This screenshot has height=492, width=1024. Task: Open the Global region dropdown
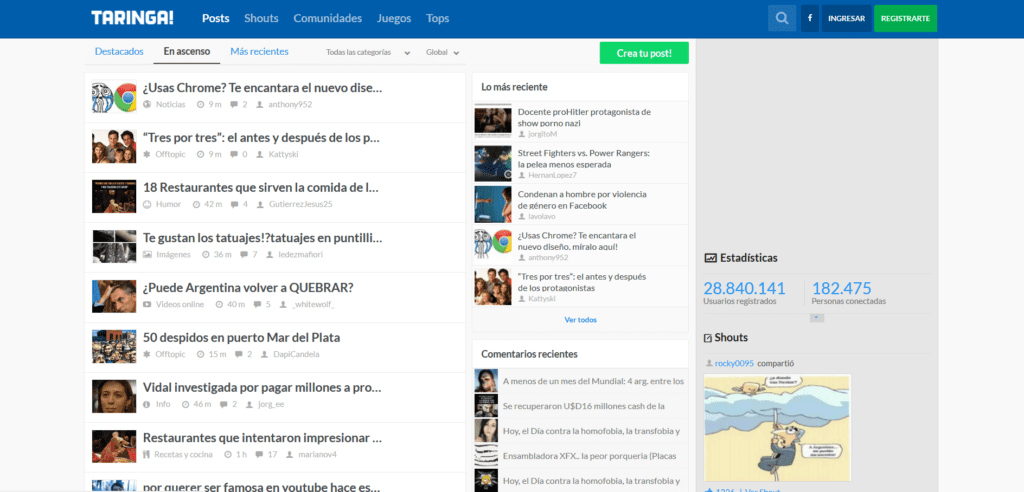[443, 52]
